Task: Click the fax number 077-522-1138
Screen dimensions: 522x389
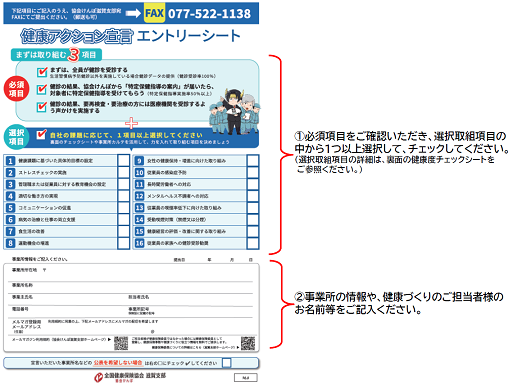Action: tap(209, 14)
